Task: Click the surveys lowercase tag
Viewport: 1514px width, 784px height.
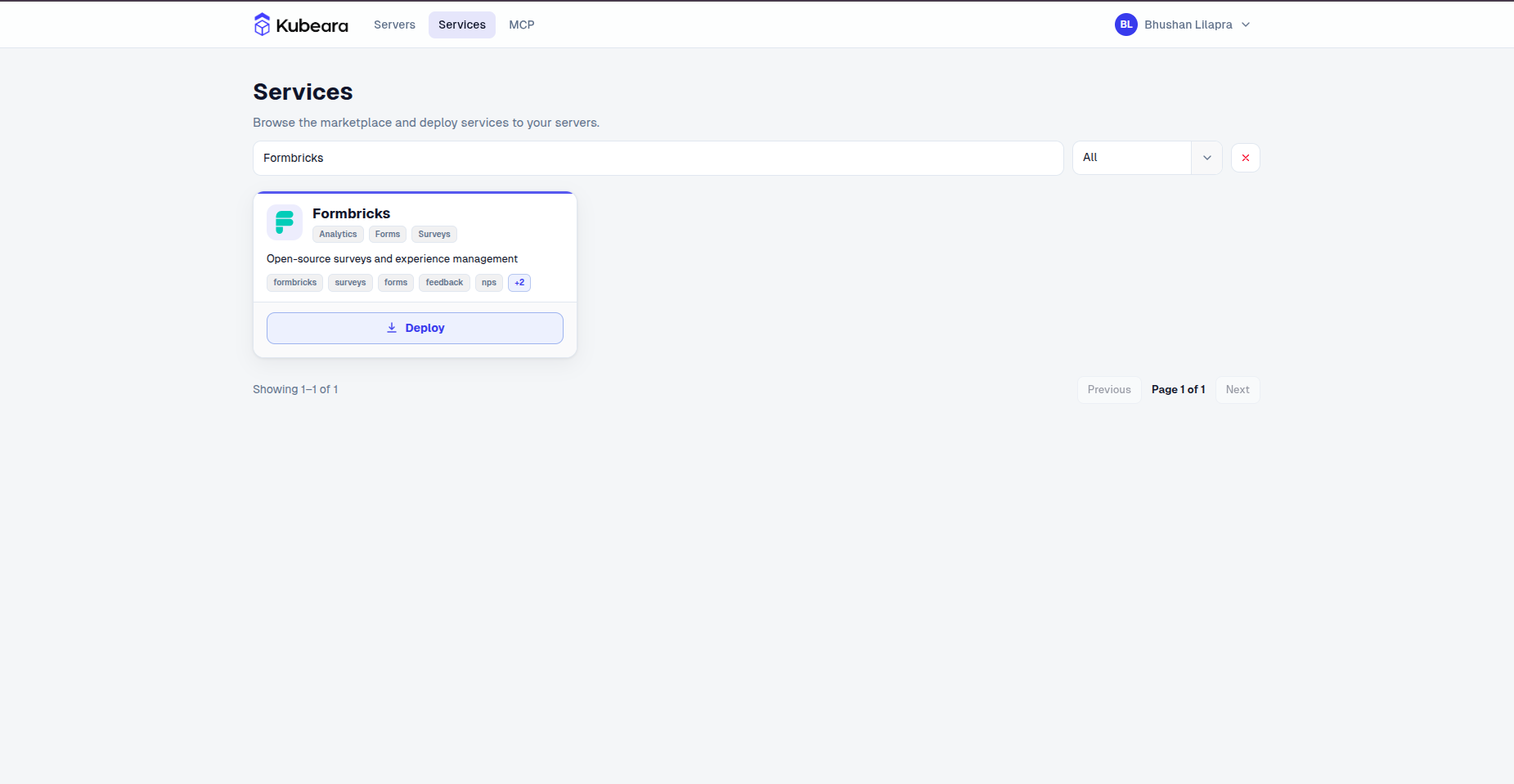Action: click(350, 283)
